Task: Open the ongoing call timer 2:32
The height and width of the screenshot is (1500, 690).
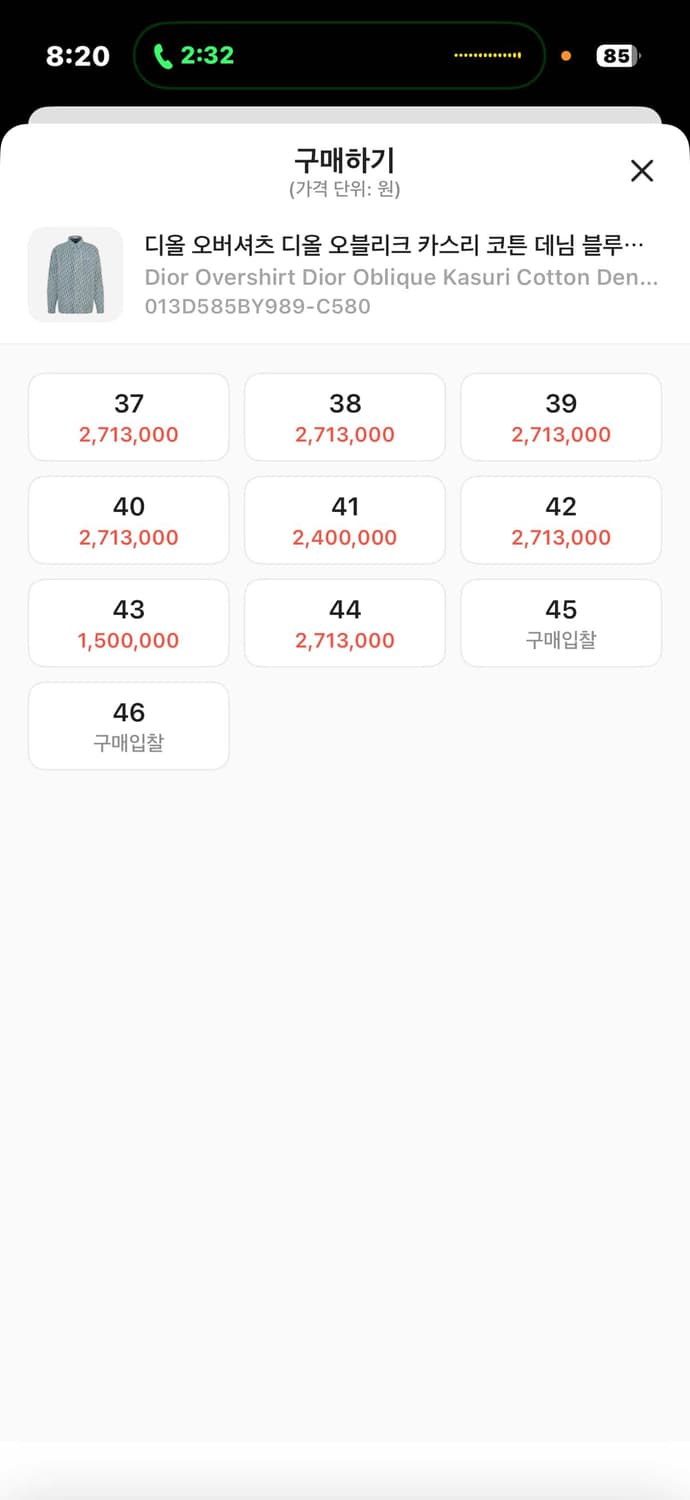Action: 207,56
